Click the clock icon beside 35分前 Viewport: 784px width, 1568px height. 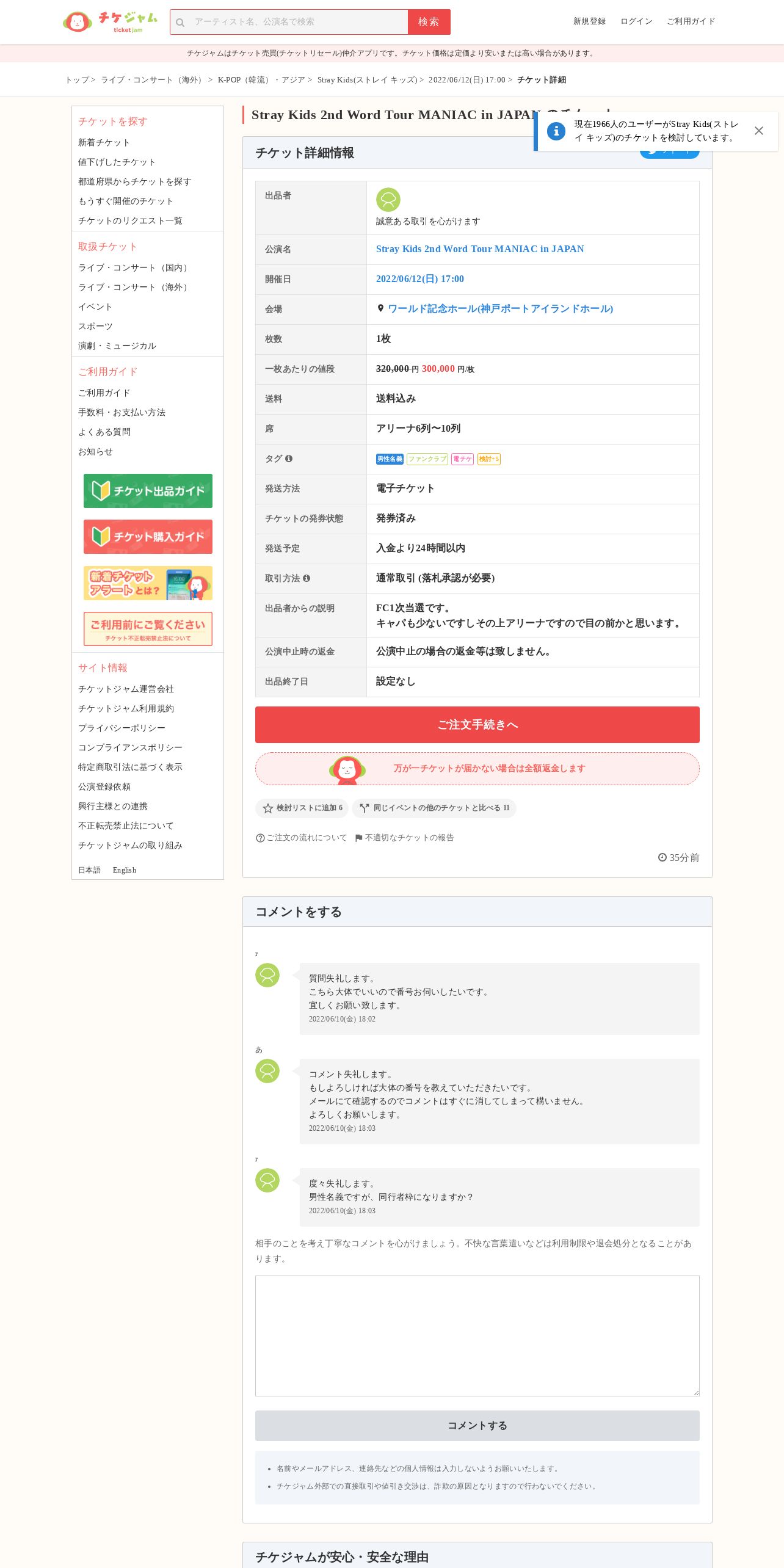(662, 857)
